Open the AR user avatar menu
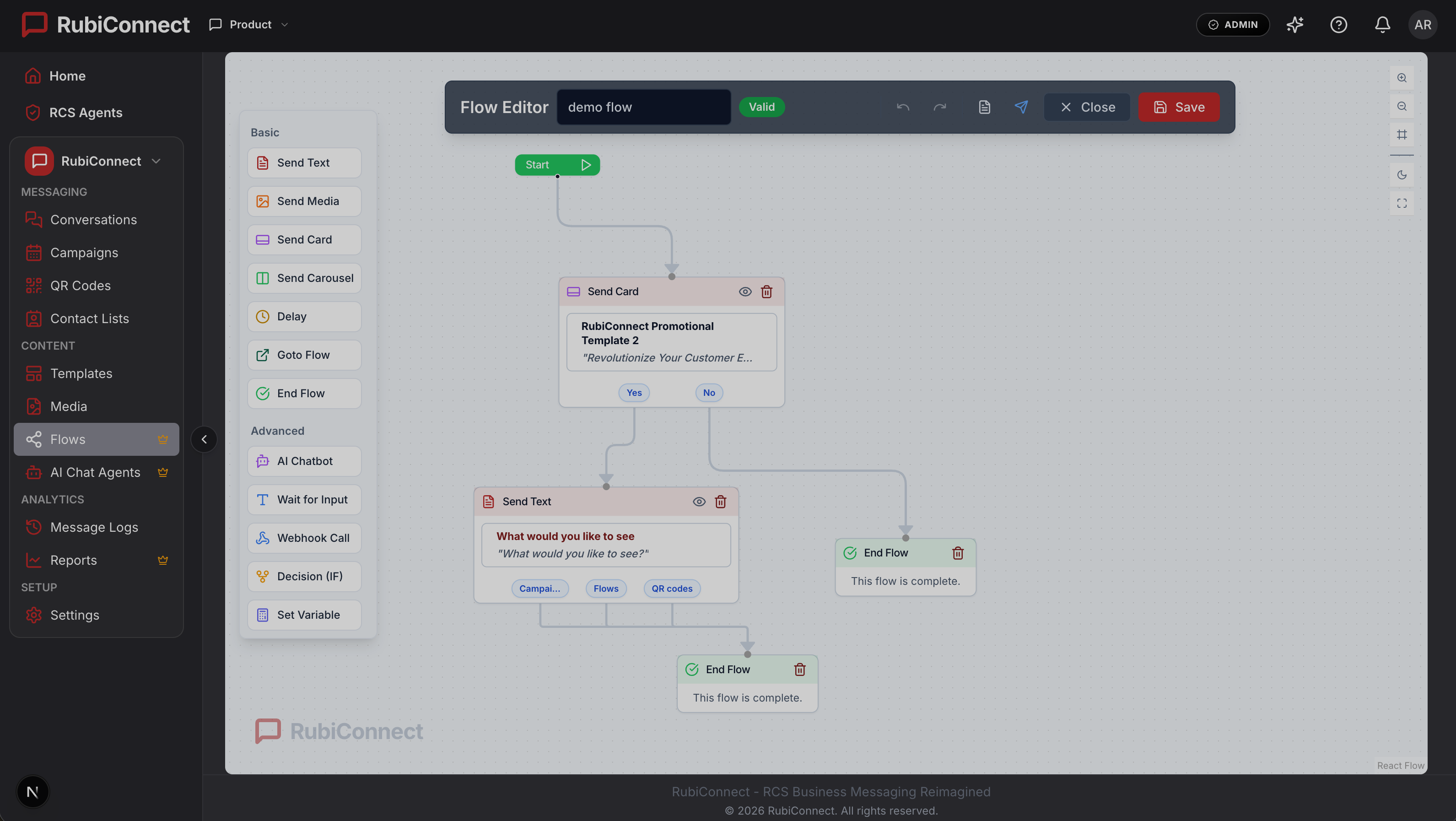Viewport: 1456px width, 821px height. coord(1423,24)
